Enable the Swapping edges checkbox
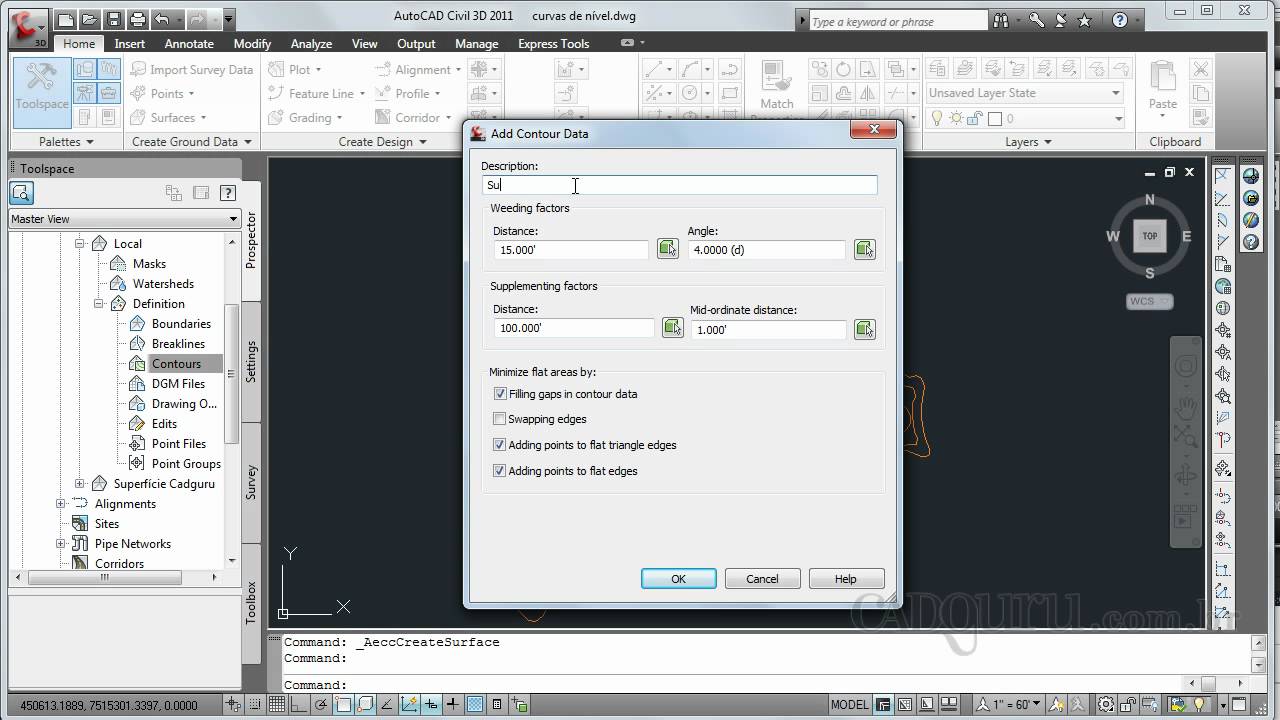 point(500,419)
